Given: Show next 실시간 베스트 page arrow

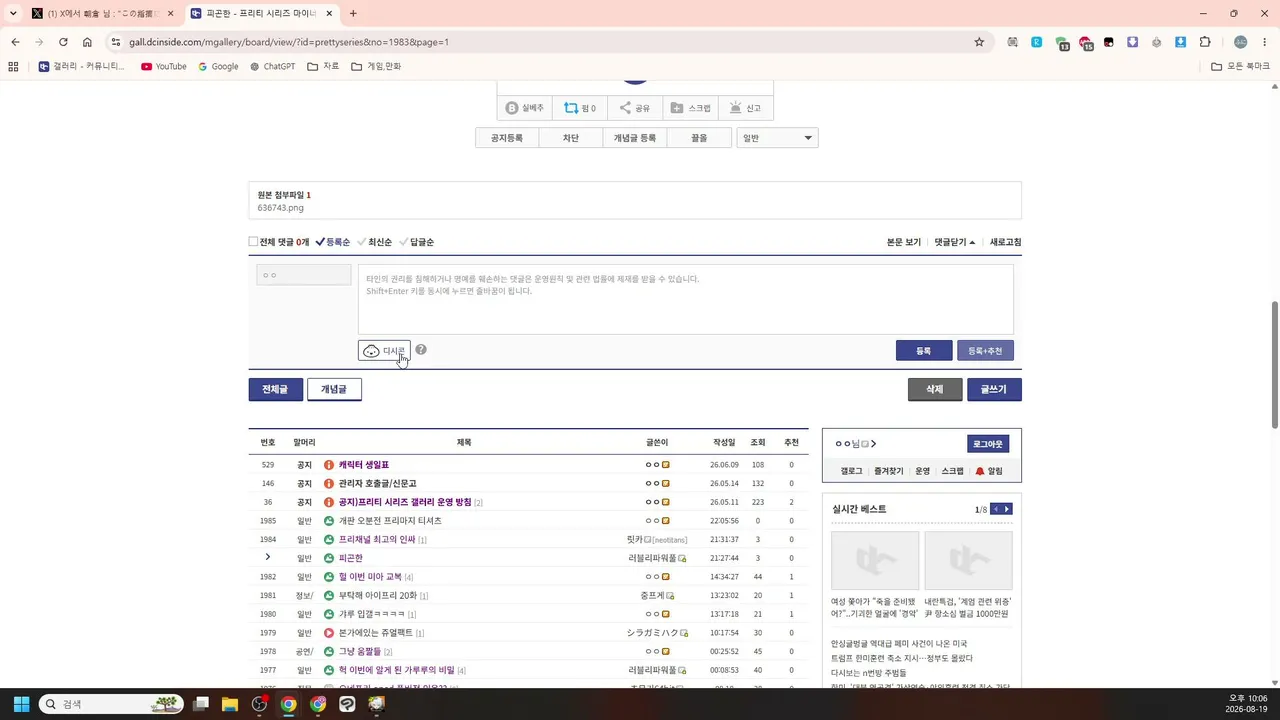Looking at the screenshot, I should click(x=1007, y=509).
